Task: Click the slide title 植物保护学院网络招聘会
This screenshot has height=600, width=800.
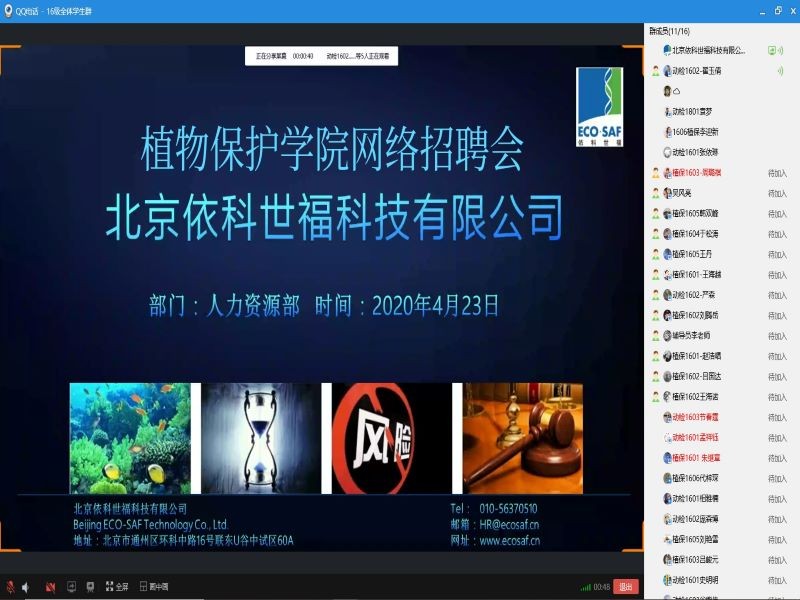Action: (333, 149)
